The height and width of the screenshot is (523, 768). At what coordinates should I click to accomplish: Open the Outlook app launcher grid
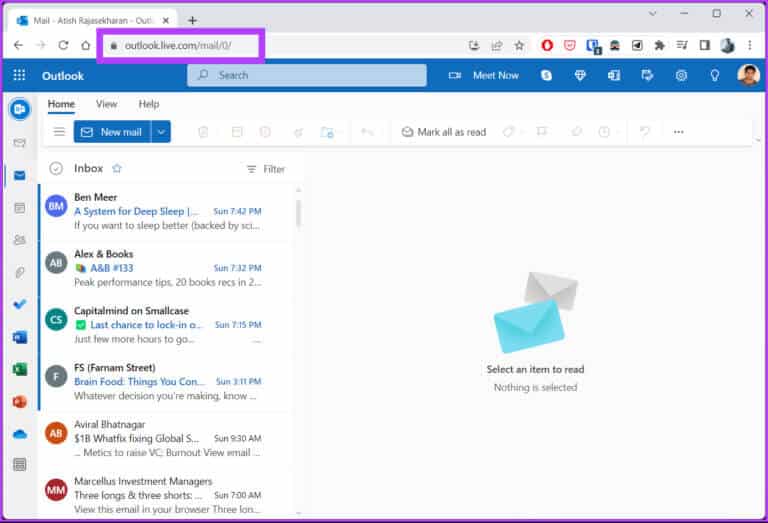click(19, 75)
